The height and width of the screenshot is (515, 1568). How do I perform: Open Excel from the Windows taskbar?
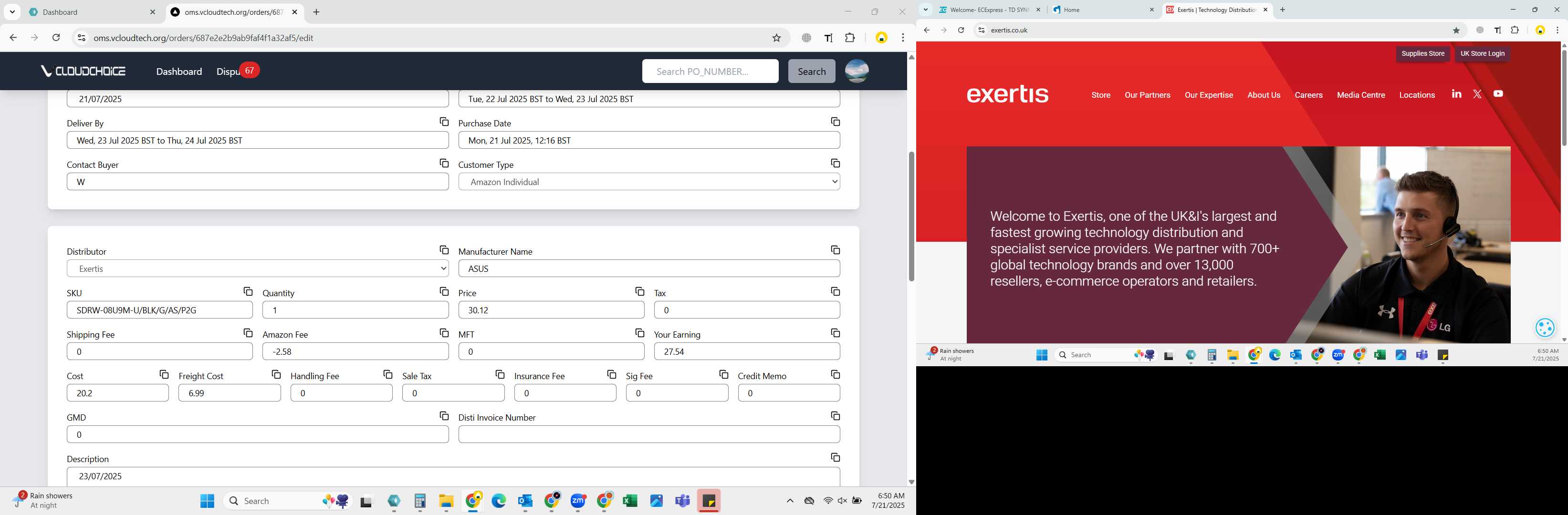point(630,500)
